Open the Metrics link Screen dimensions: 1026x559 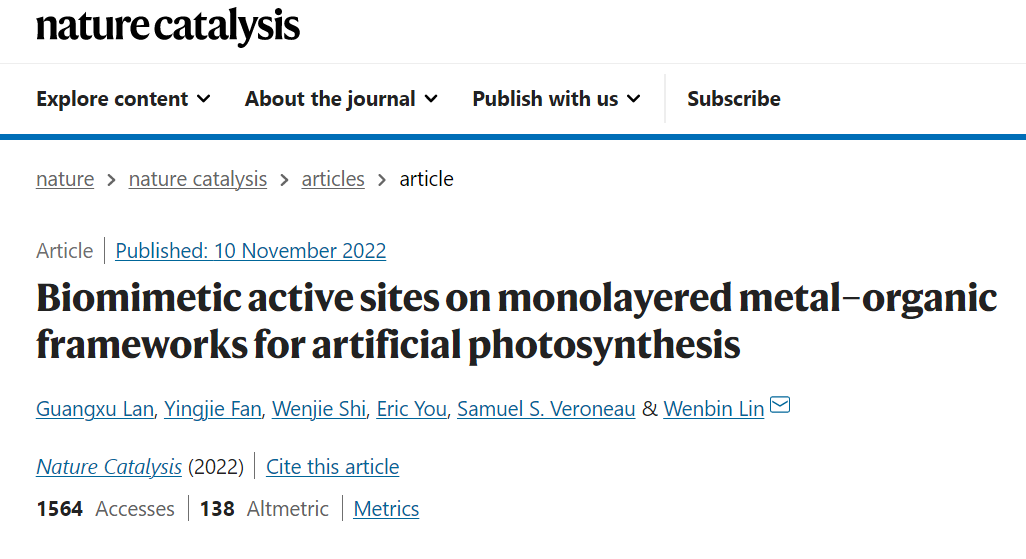tap(386, 509)
